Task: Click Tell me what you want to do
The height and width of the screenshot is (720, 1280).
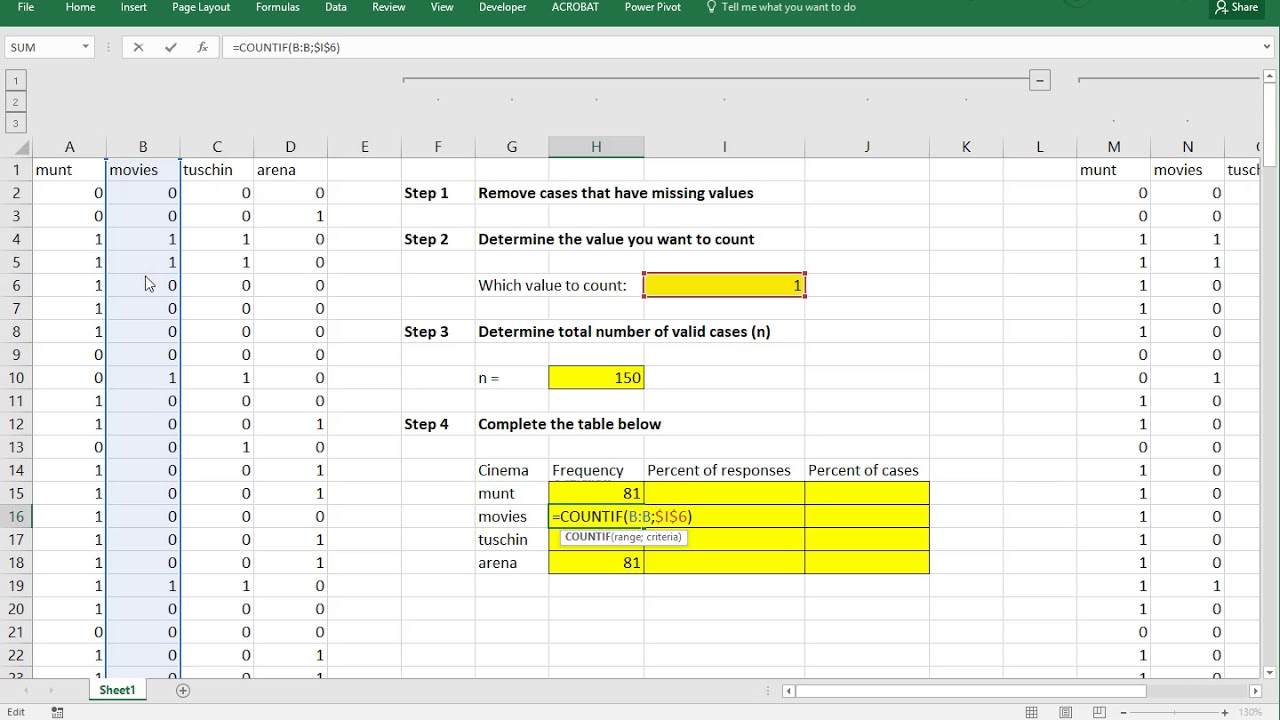Action: [x=788, y=7]
